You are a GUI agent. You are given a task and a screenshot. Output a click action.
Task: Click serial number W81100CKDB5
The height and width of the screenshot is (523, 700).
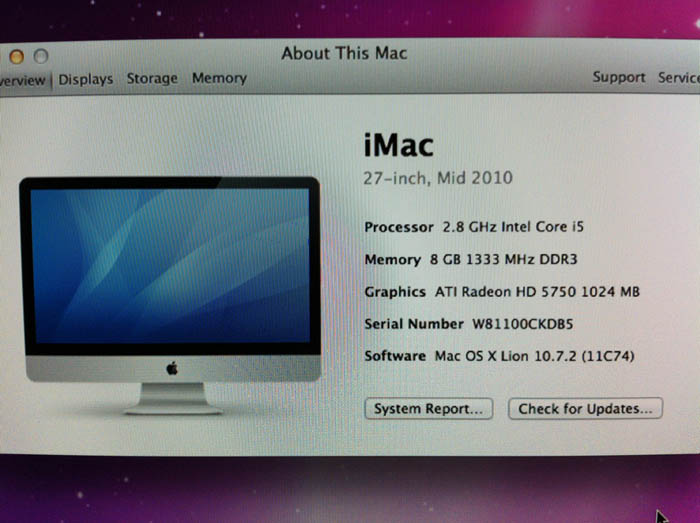523,324
